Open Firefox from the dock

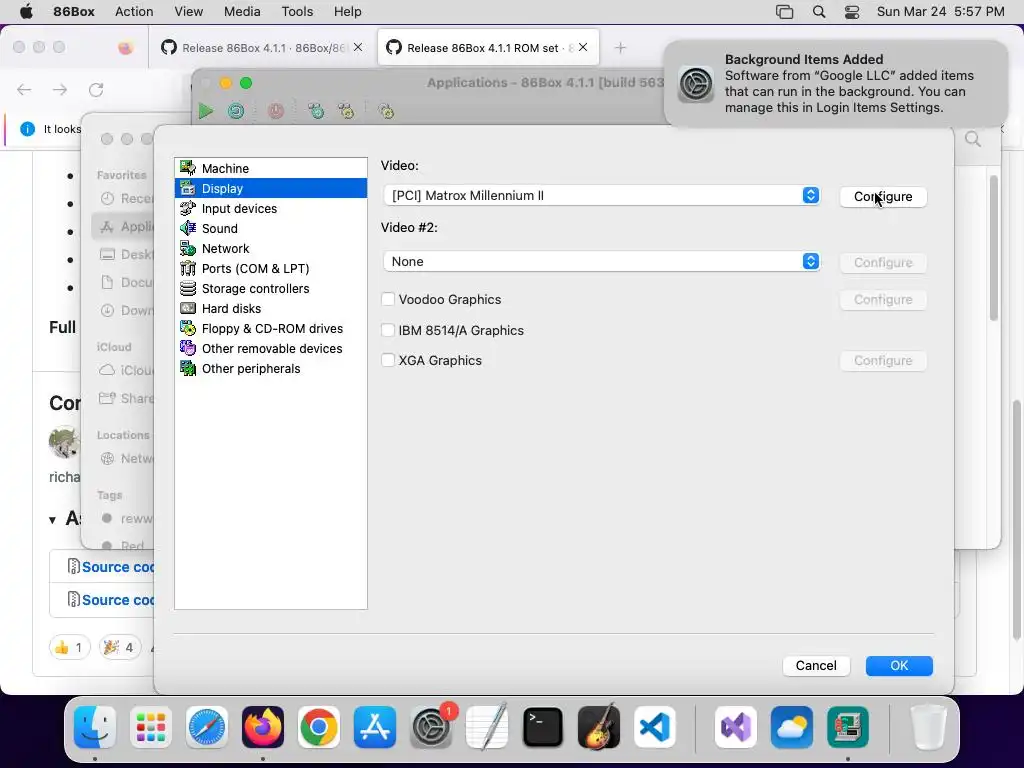[x=263, y=727]
